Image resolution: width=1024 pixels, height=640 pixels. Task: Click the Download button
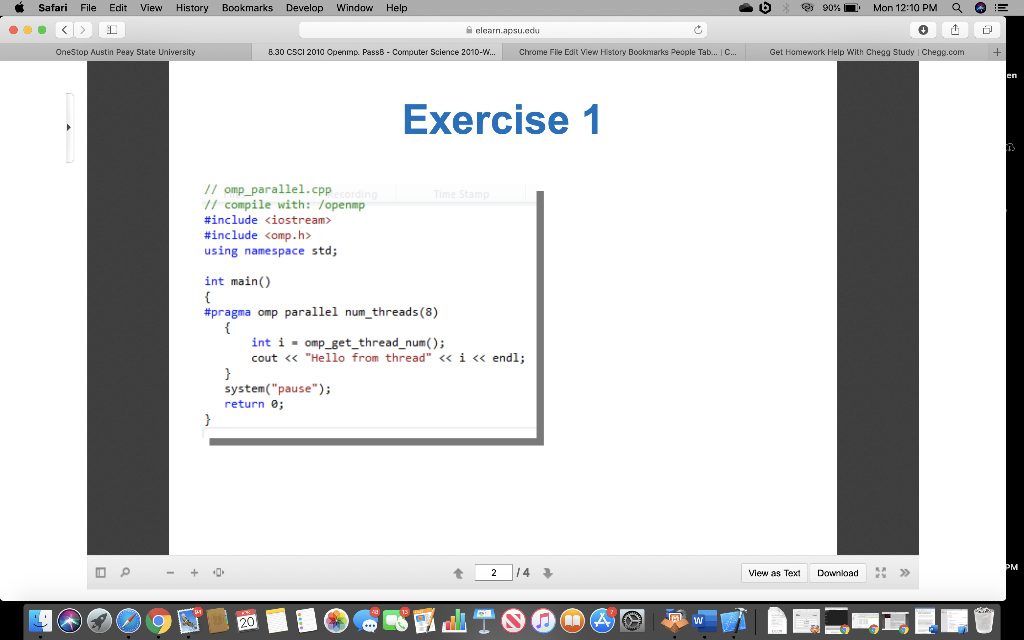click(838, 572)
